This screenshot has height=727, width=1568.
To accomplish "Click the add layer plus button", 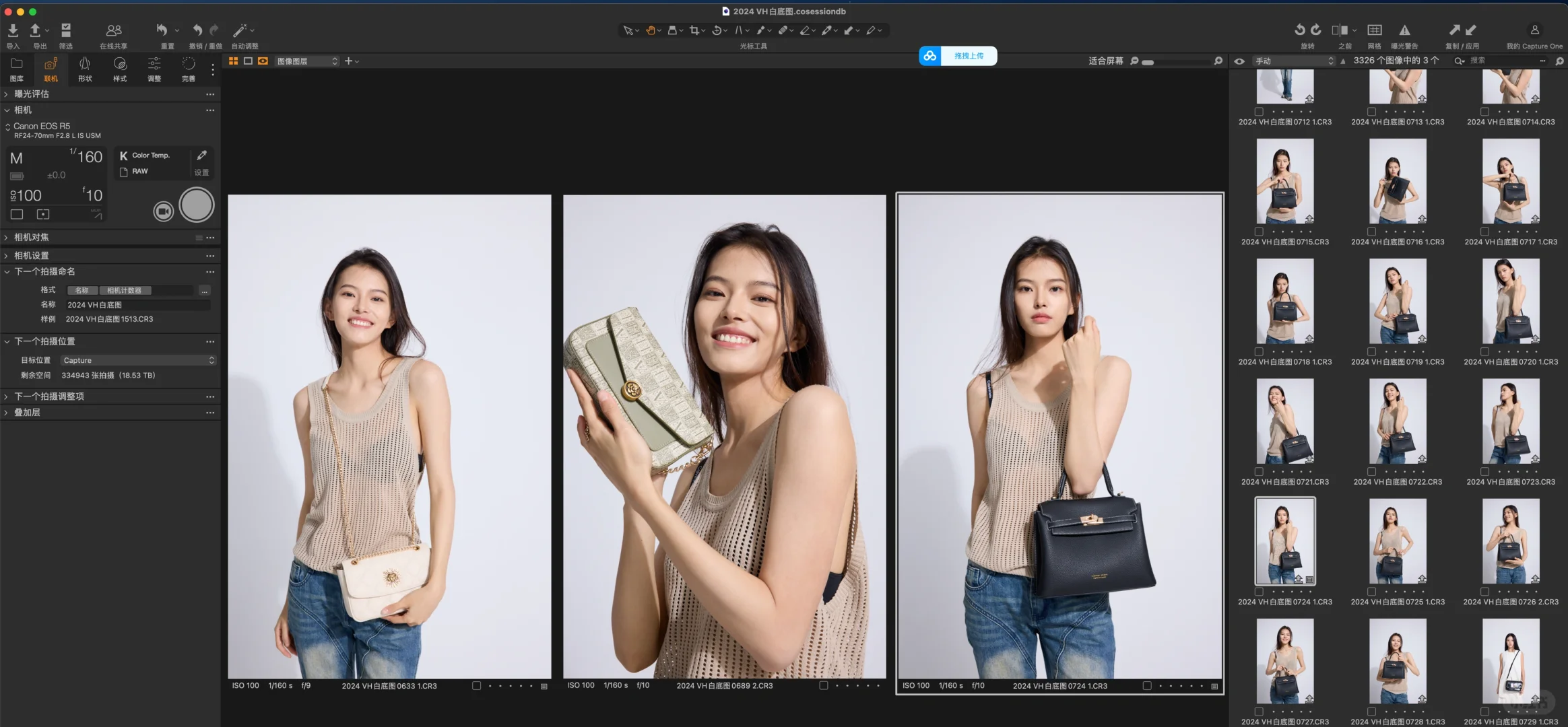I will tap(349, 61).
